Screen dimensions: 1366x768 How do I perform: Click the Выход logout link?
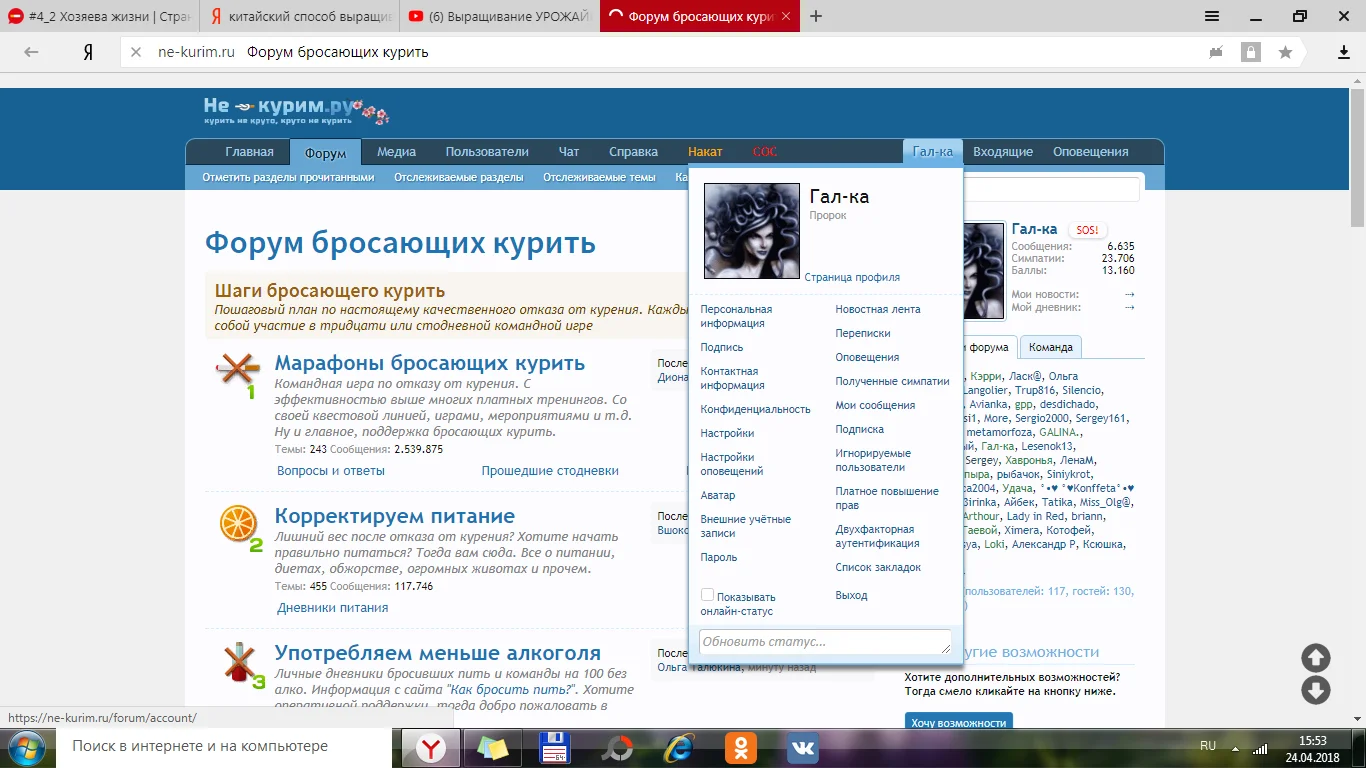(x=851, y=595)
